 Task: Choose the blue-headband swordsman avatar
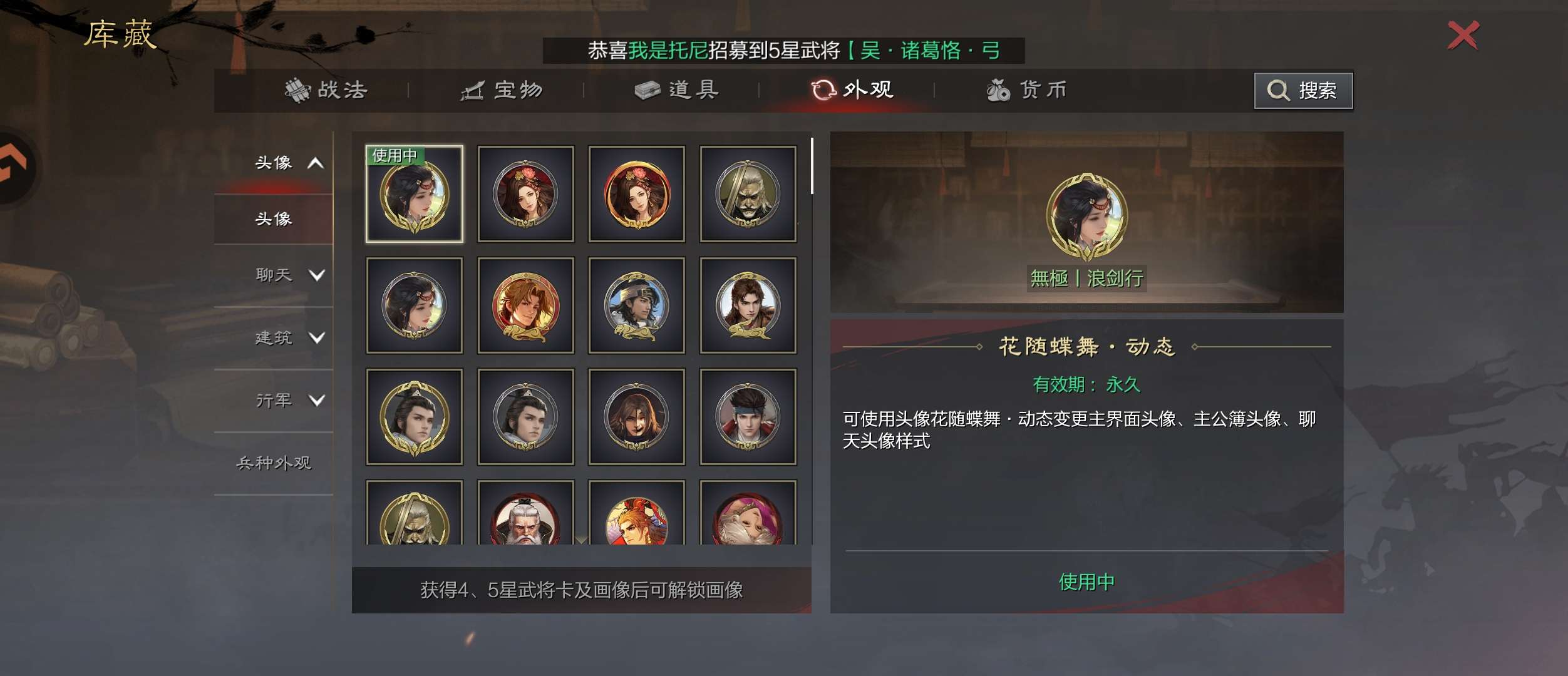tap(636, 305)
